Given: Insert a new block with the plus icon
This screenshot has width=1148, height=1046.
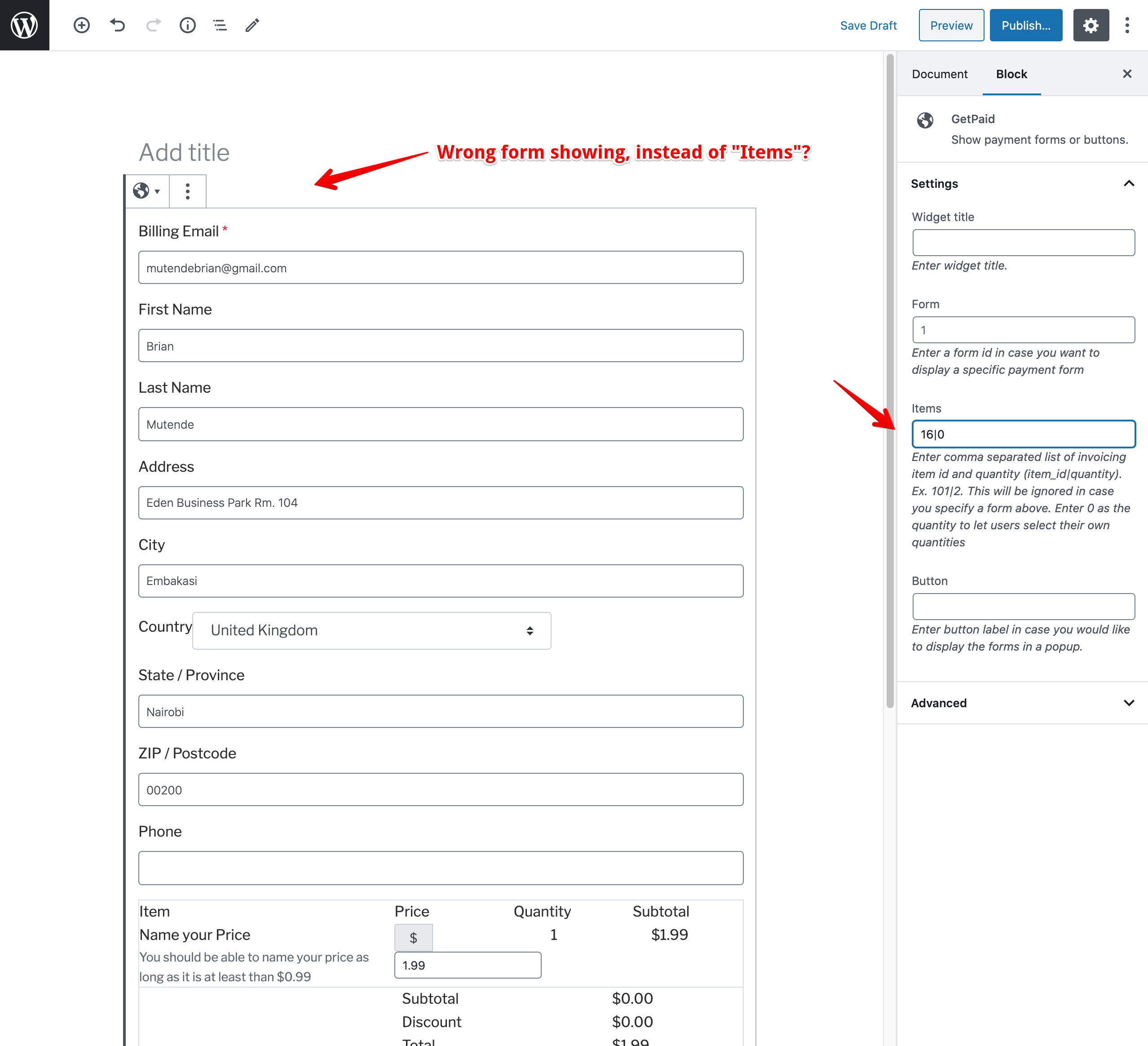Looking at the screenshot, I should pyautogui.click(x=81, y=25).
